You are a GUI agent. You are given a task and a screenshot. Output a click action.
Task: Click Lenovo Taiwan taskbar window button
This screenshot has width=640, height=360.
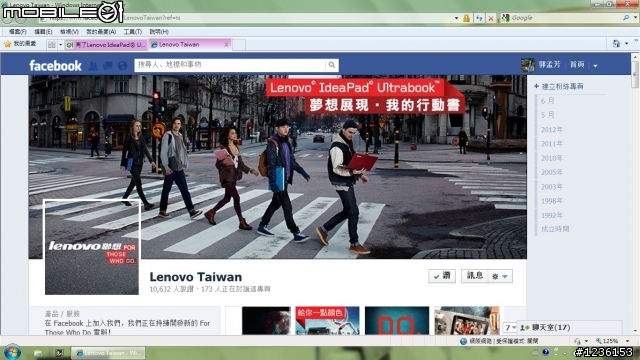pos(108,353)
